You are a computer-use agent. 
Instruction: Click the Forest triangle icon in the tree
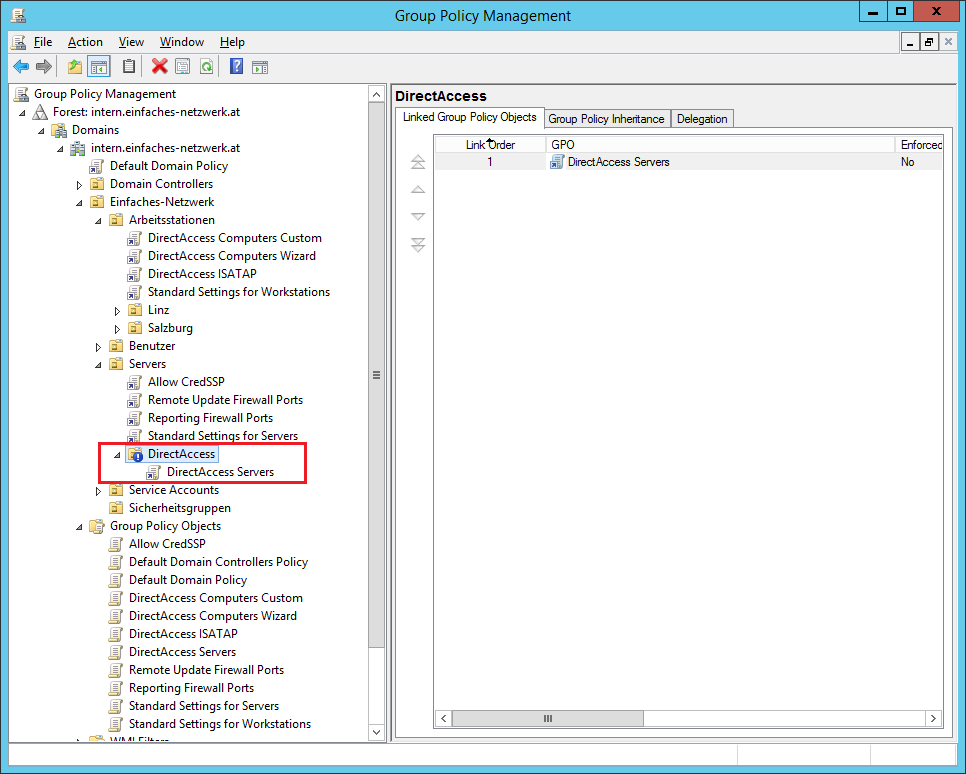(40, 112)
